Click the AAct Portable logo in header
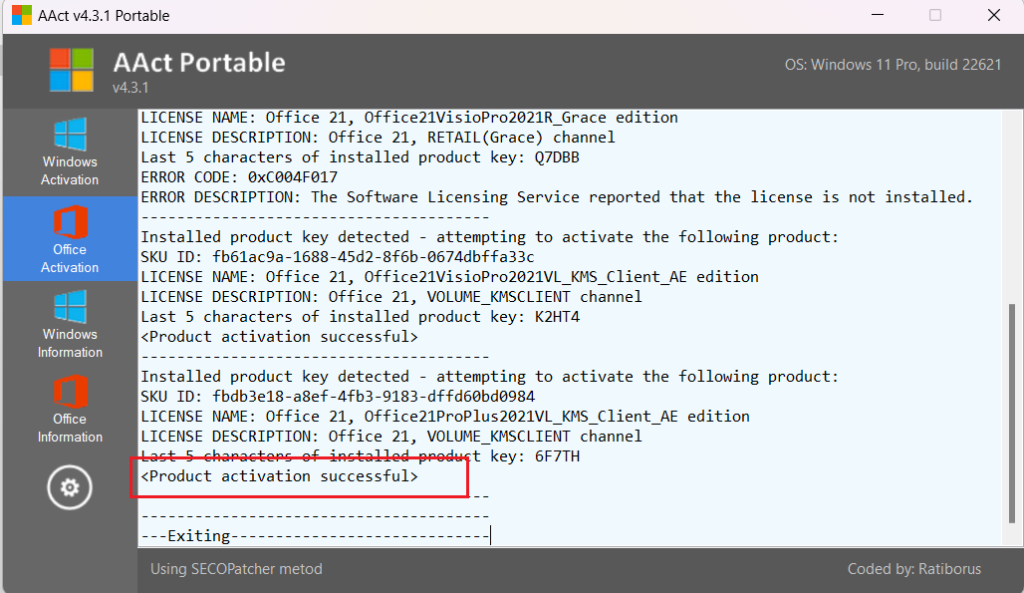Image resolution: width=1024 pixels, height=593 pixels. pos(72,70)
